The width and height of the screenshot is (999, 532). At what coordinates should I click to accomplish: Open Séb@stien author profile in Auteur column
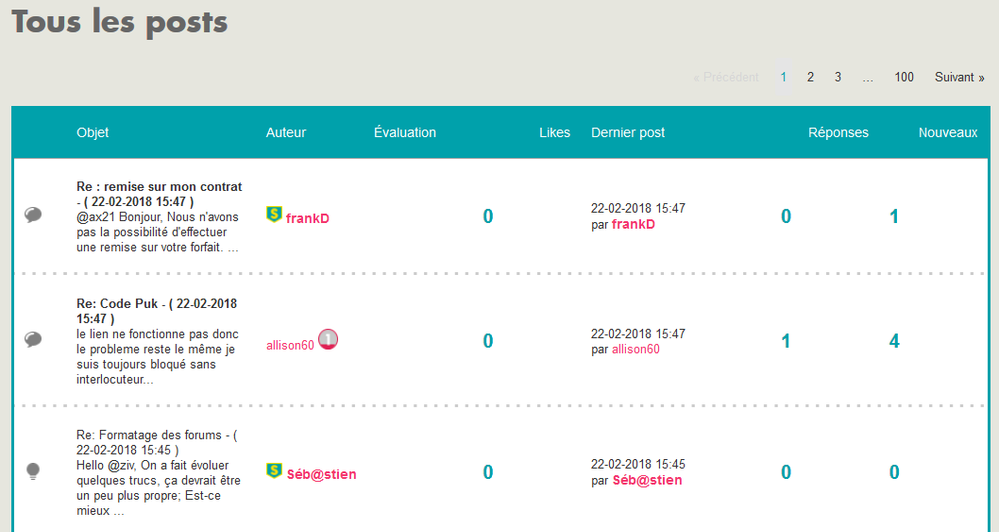tap(321, 474)
